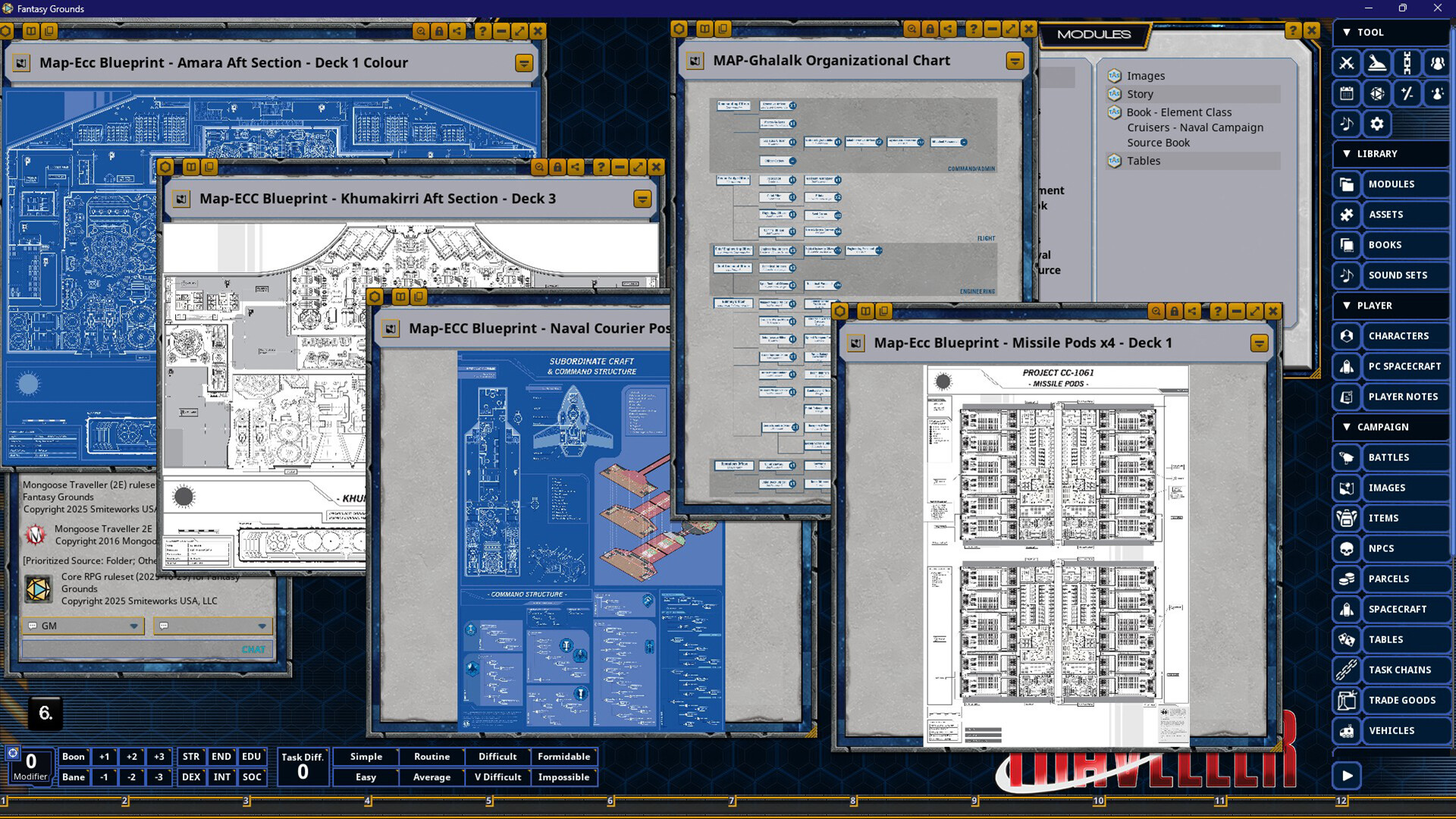Select the Formidable task difficulty
The width and height of the screenshot is (1456, 819).
(564, 756)
